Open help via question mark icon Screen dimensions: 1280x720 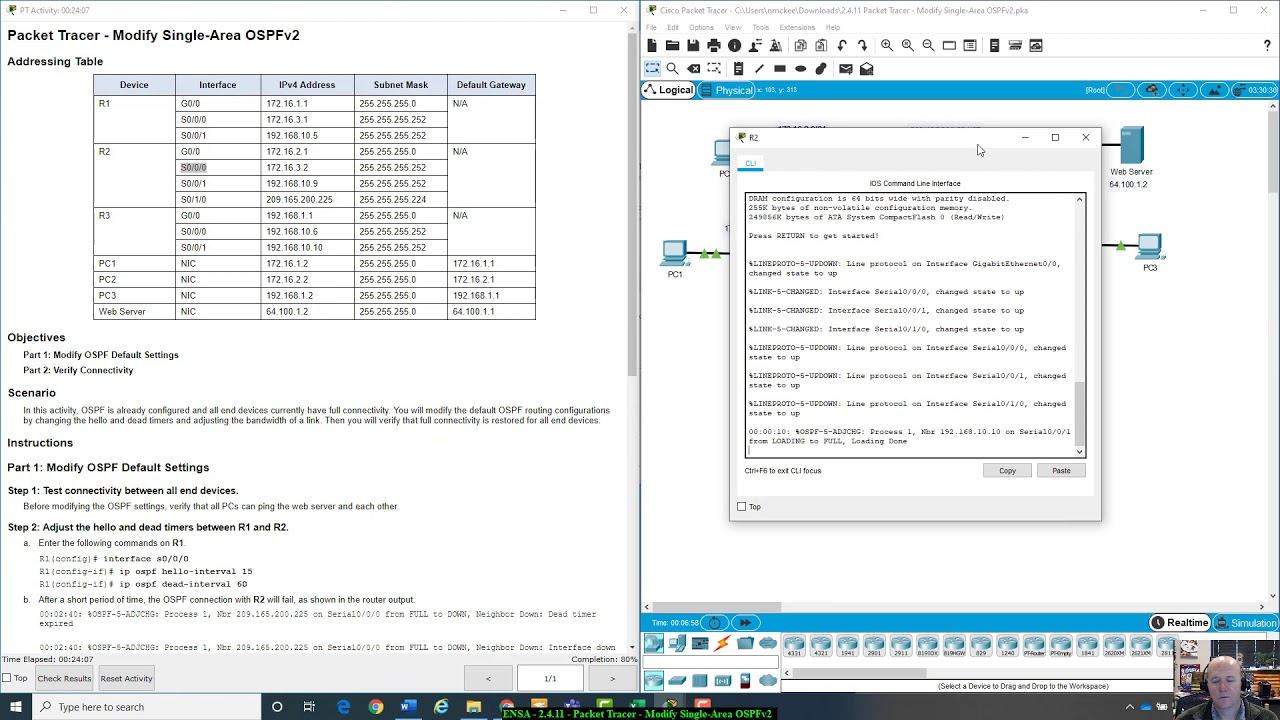click(1267, 46)
